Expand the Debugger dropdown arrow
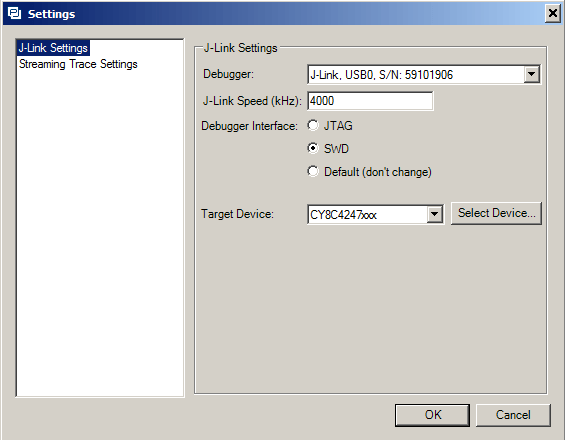 (531, 74)
